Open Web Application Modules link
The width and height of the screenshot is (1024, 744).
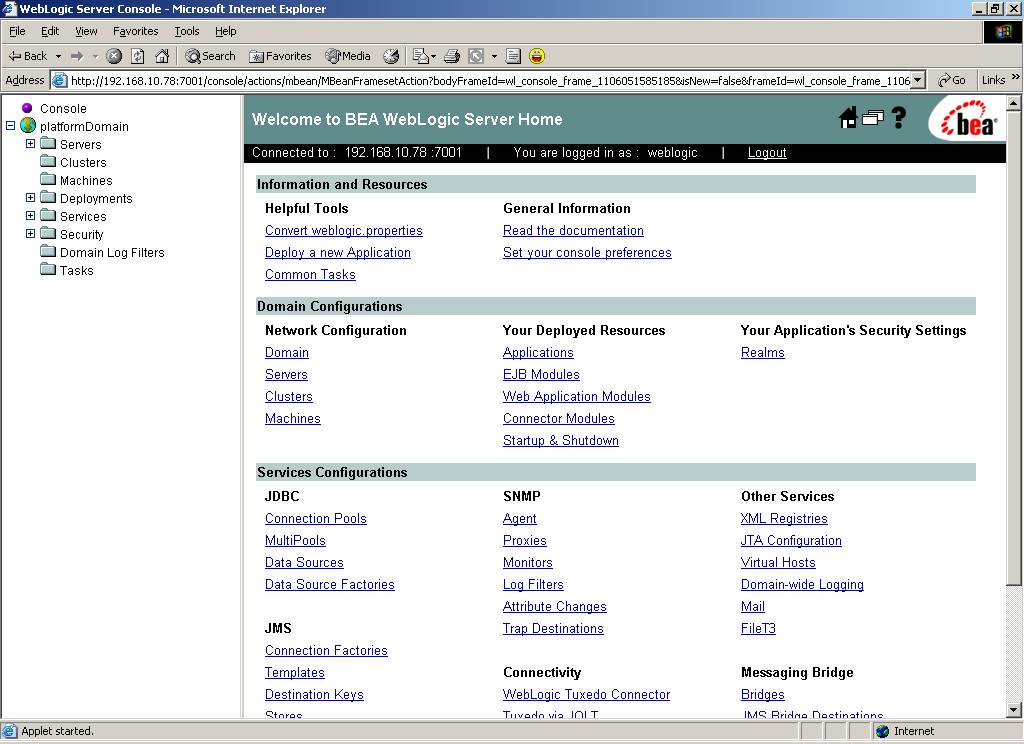577,396
